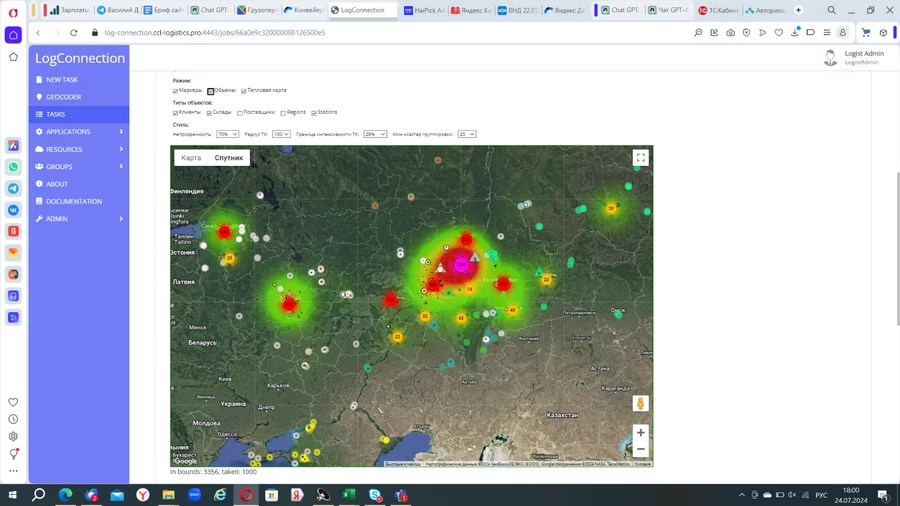The image size is (900, 506).
Task: Open the GEOCODER sidebar item
Action: [63, 97]
